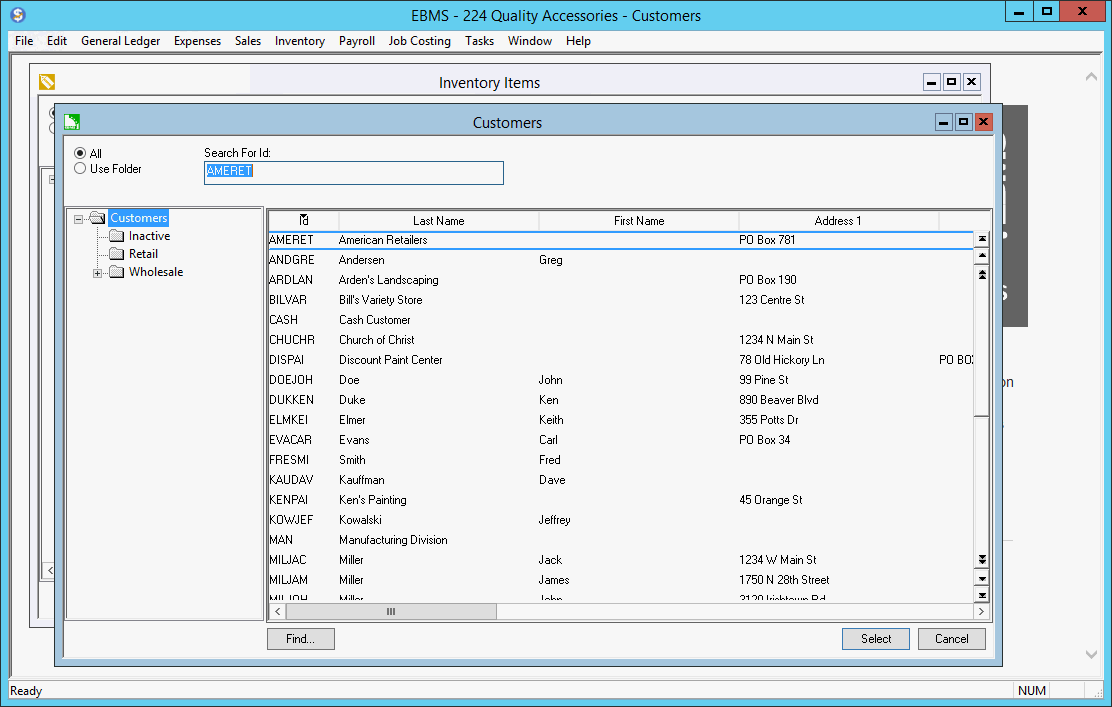Screen dimensions: 1112x707
Task: Sort by the Last Name column header
Action: click(438, 220)
